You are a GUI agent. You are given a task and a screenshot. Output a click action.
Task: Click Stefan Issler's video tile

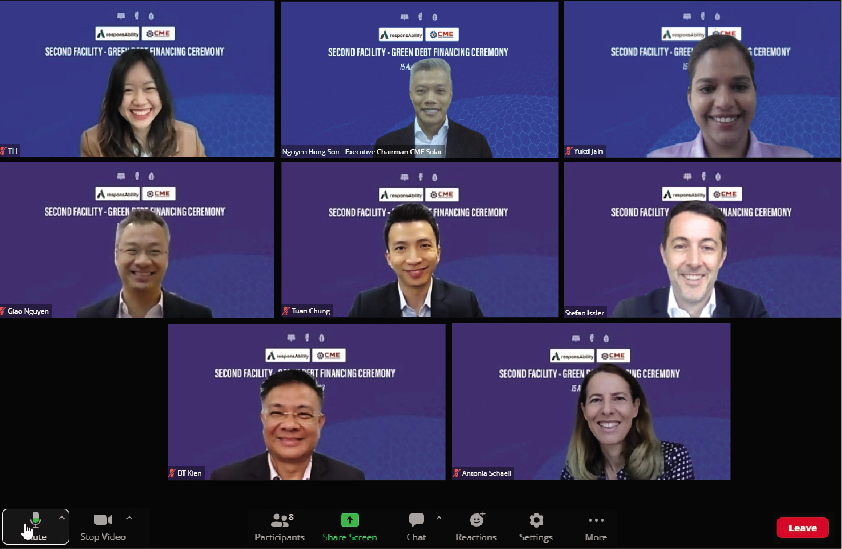(x=702, y=240)
